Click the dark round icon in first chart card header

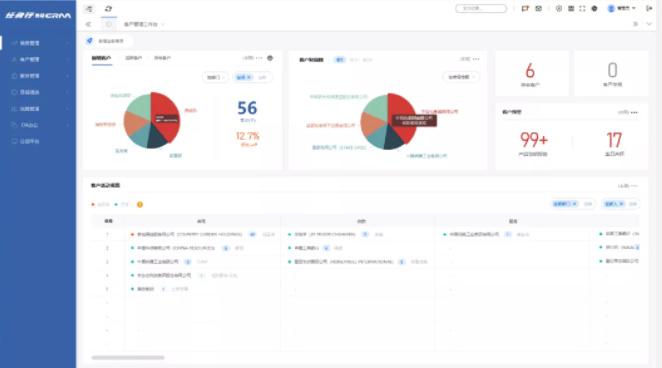(270, 58)
